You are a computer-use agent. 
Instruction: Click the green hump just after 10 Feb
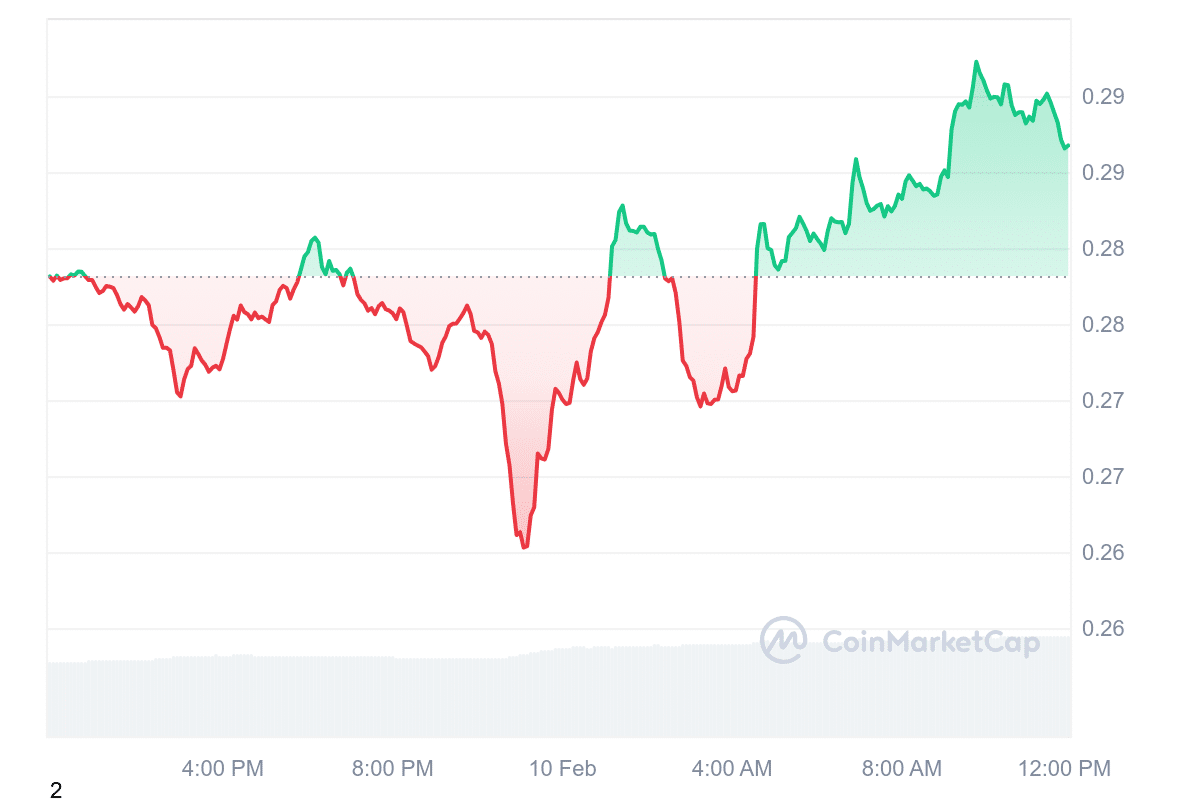(622, 206)
